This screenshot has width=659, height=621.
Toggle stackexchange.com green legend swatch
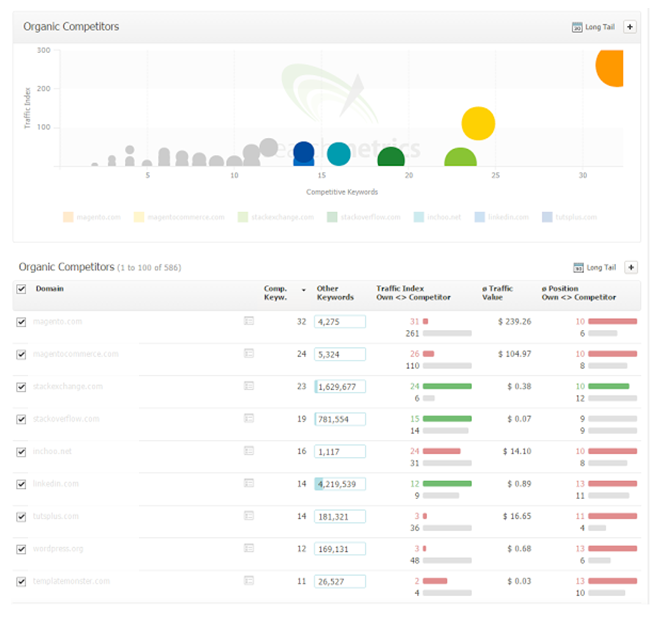click(x=243, y=217)
